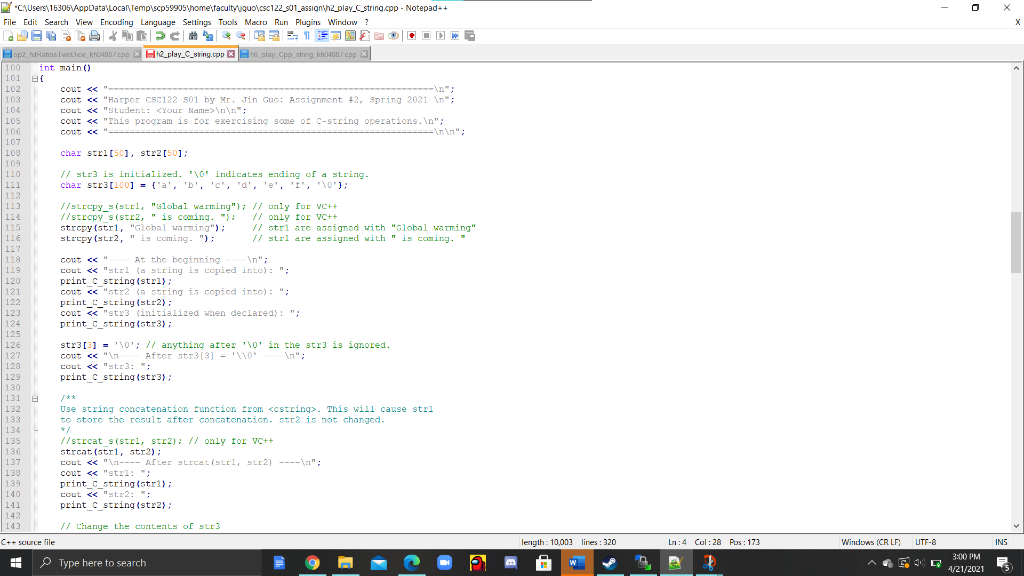Open Steam from the taskbar
Viewport: 1024px width, 576px height.
click(x=610, y=563)
